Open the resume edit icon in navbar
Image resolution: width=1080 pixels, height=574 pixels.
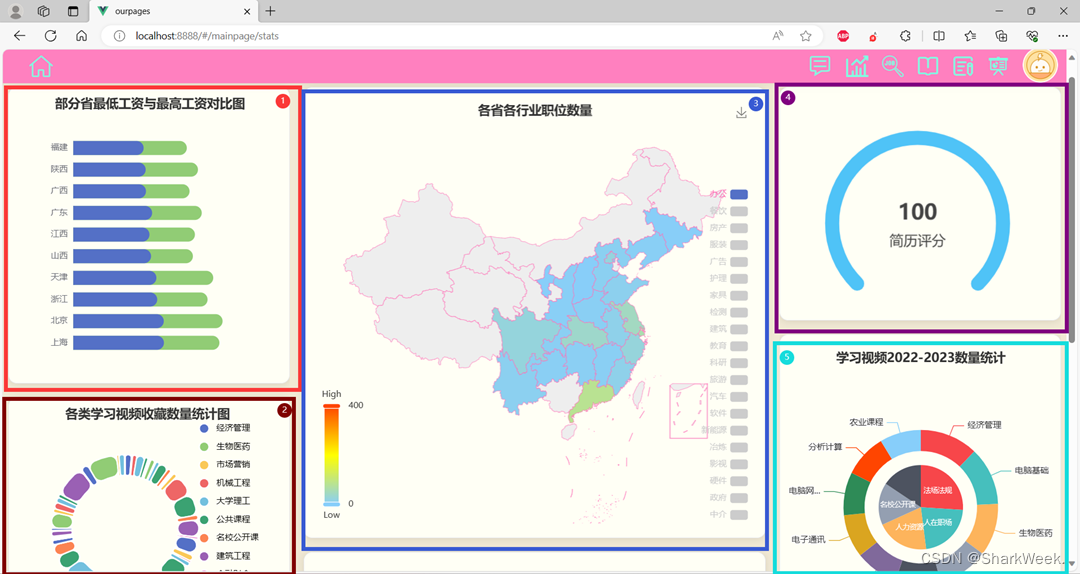pos(963,66)
